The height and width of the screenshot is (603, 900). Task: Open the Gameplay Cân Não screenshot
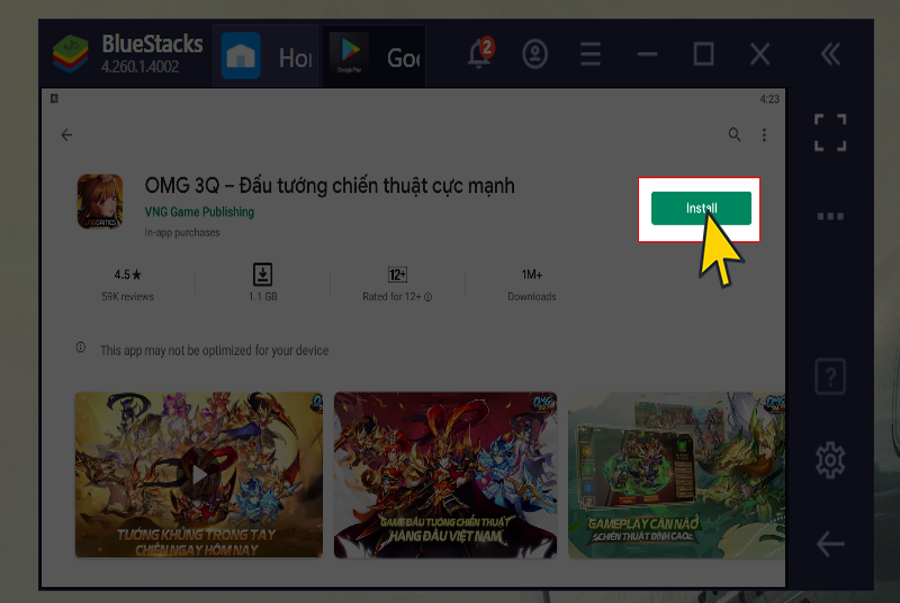pos(676,474)
